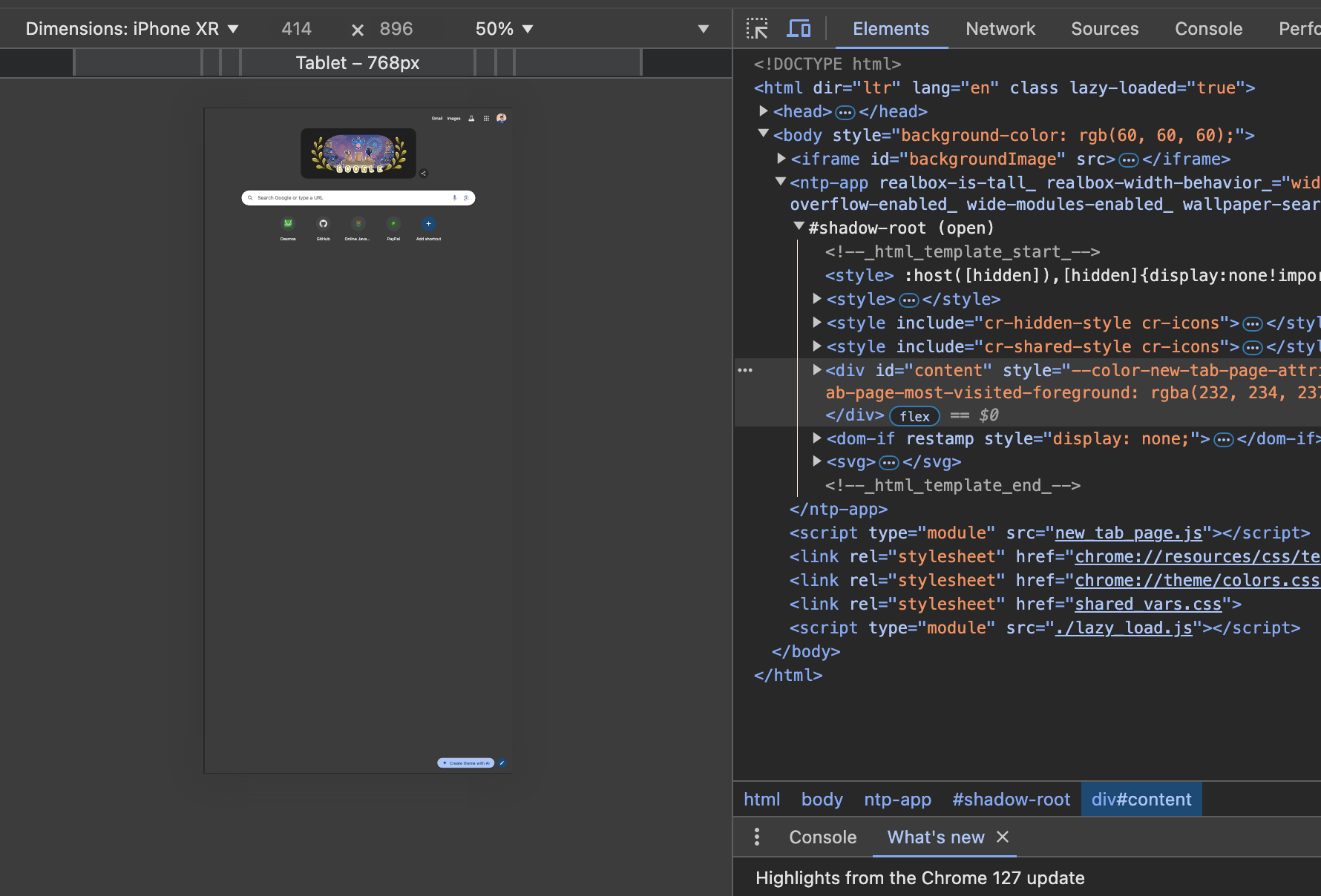Activate the inspect element picker icon
Viewport: 1321px width, 896px height.
tap(757, 29)
